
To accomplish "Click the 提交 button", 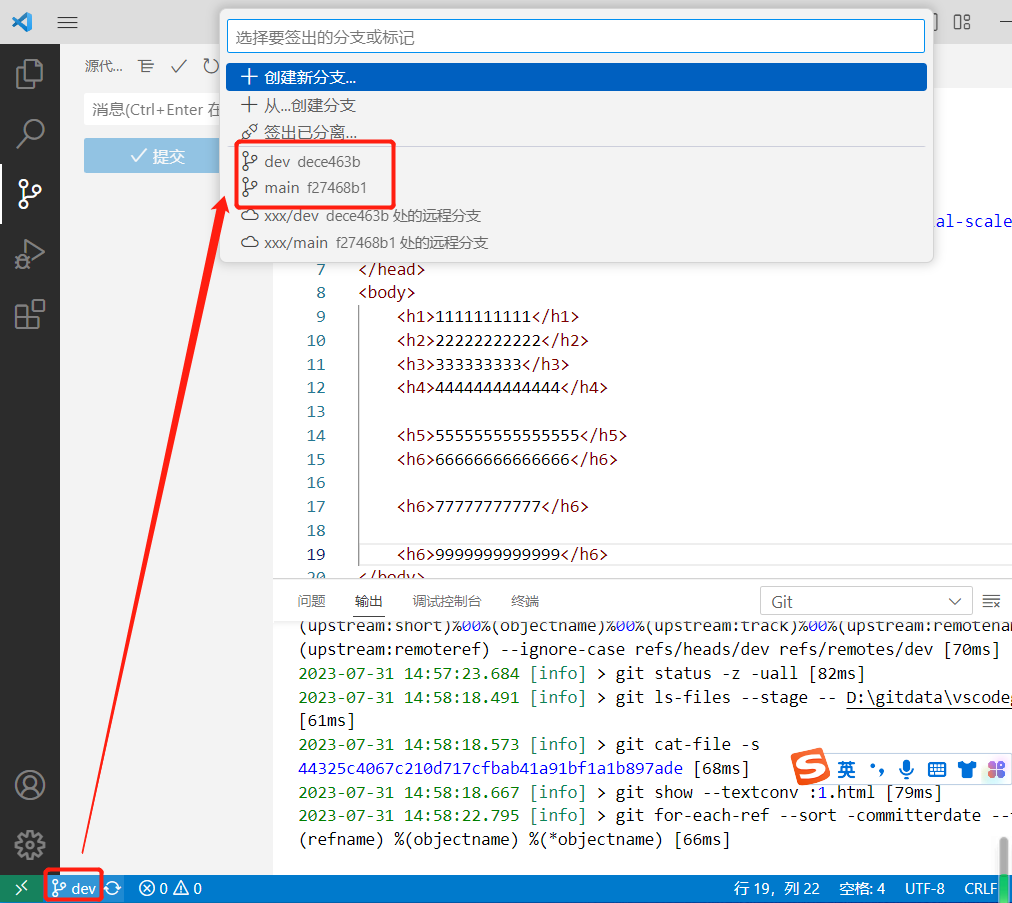I will 152,155.
